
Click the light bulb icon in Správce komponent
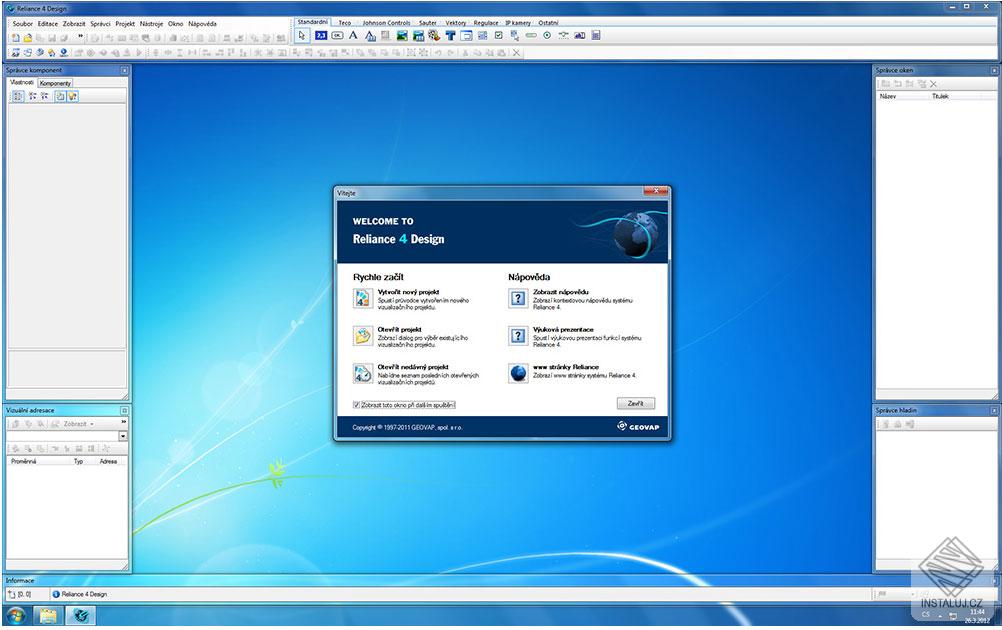point(72,96)
